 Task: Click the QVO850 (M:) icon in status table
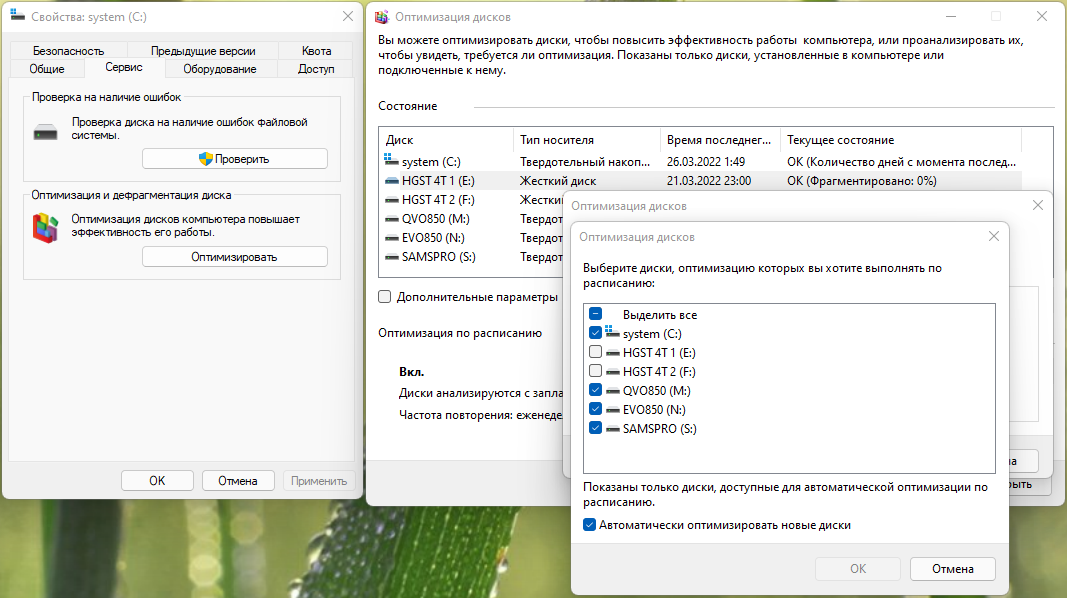(391, 219)
